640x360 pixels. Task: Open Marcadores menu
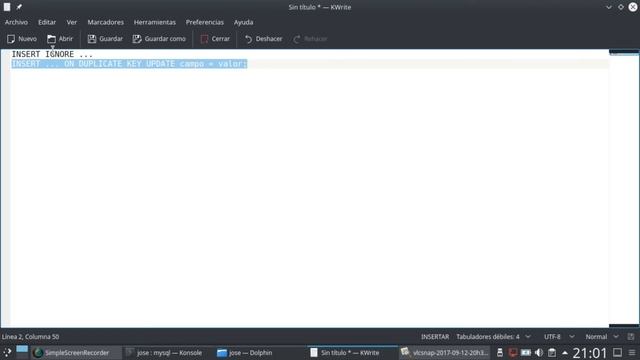click(106, 22)
